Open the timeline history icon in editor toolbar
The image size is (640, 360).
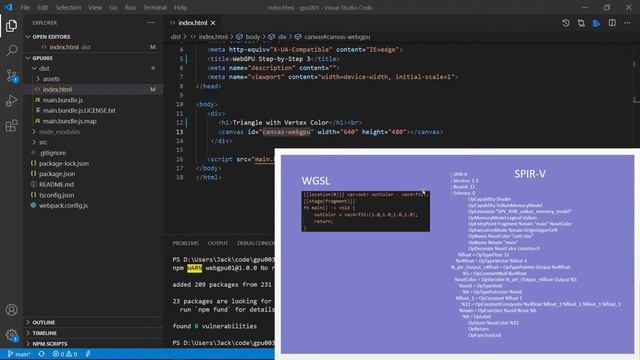click(565, 23)
